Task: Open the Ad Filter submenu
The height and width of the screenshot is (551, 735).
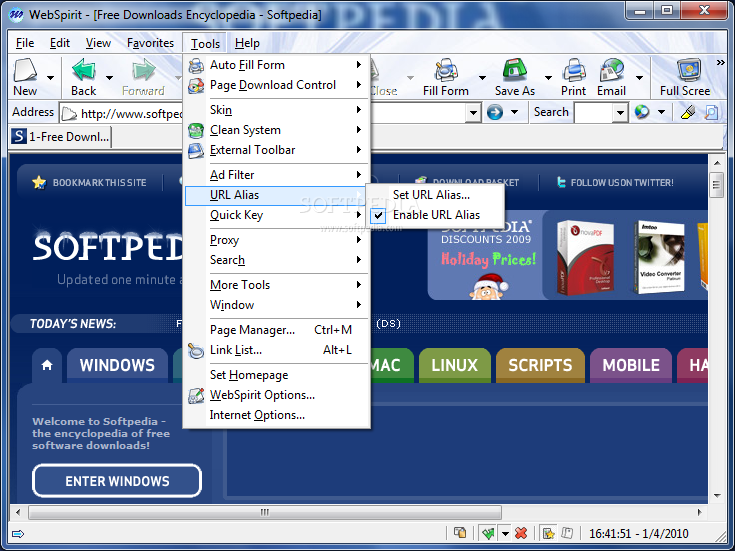Action: click(276, 175)
